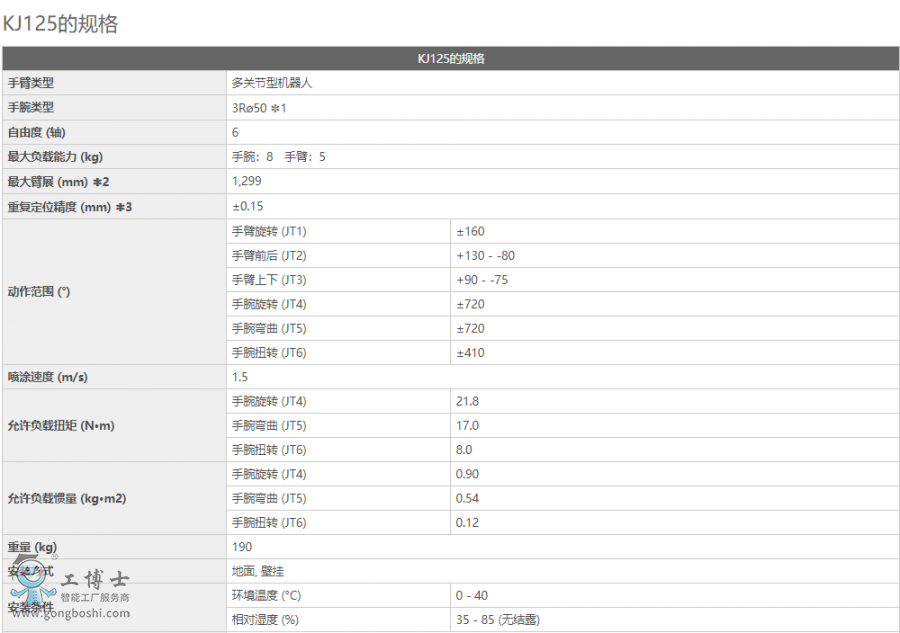This screenshot has height=633, width=900.
Task: Click the inertia value 0.12
Action: pos(467,523)
